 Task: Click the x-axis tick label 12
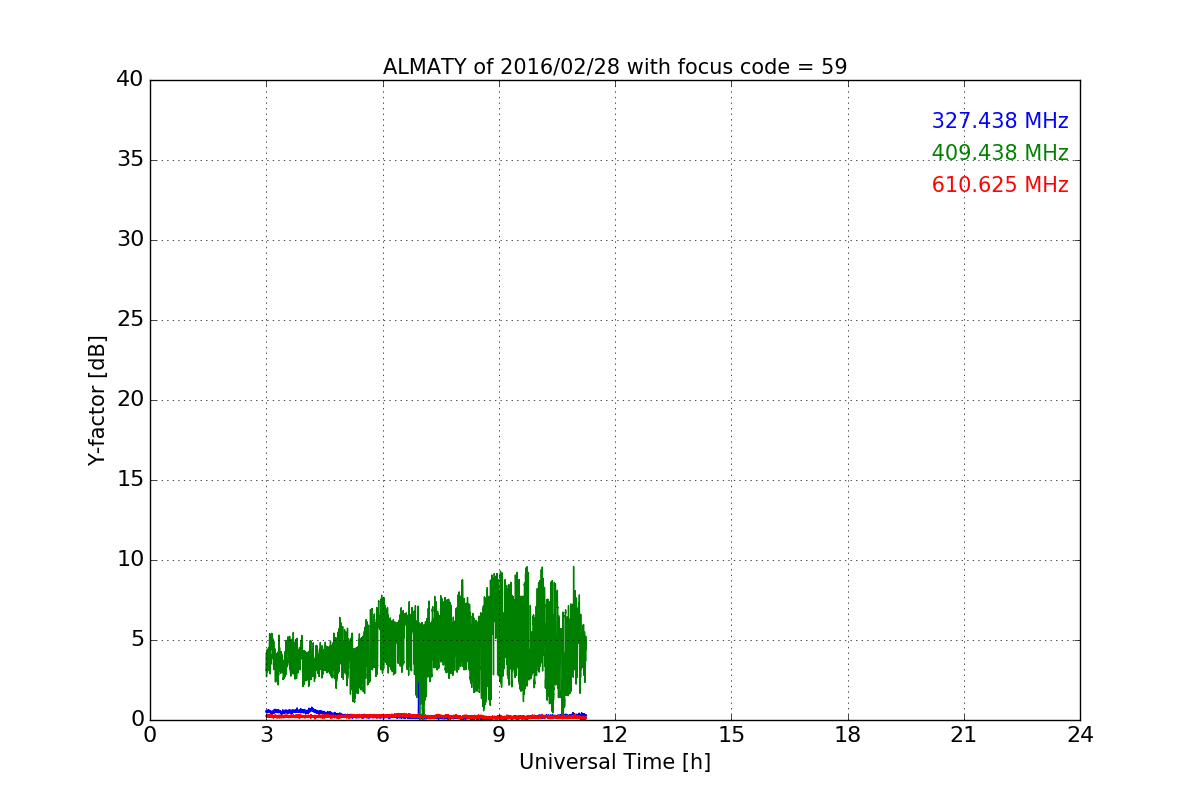click(615, 735)
